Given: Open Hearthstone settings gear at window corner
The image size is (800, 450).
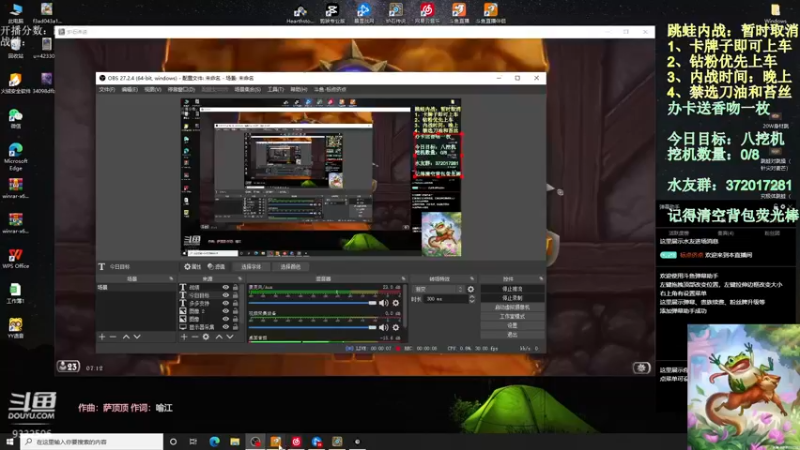Looking at the screenshot, I should point(641,367).
